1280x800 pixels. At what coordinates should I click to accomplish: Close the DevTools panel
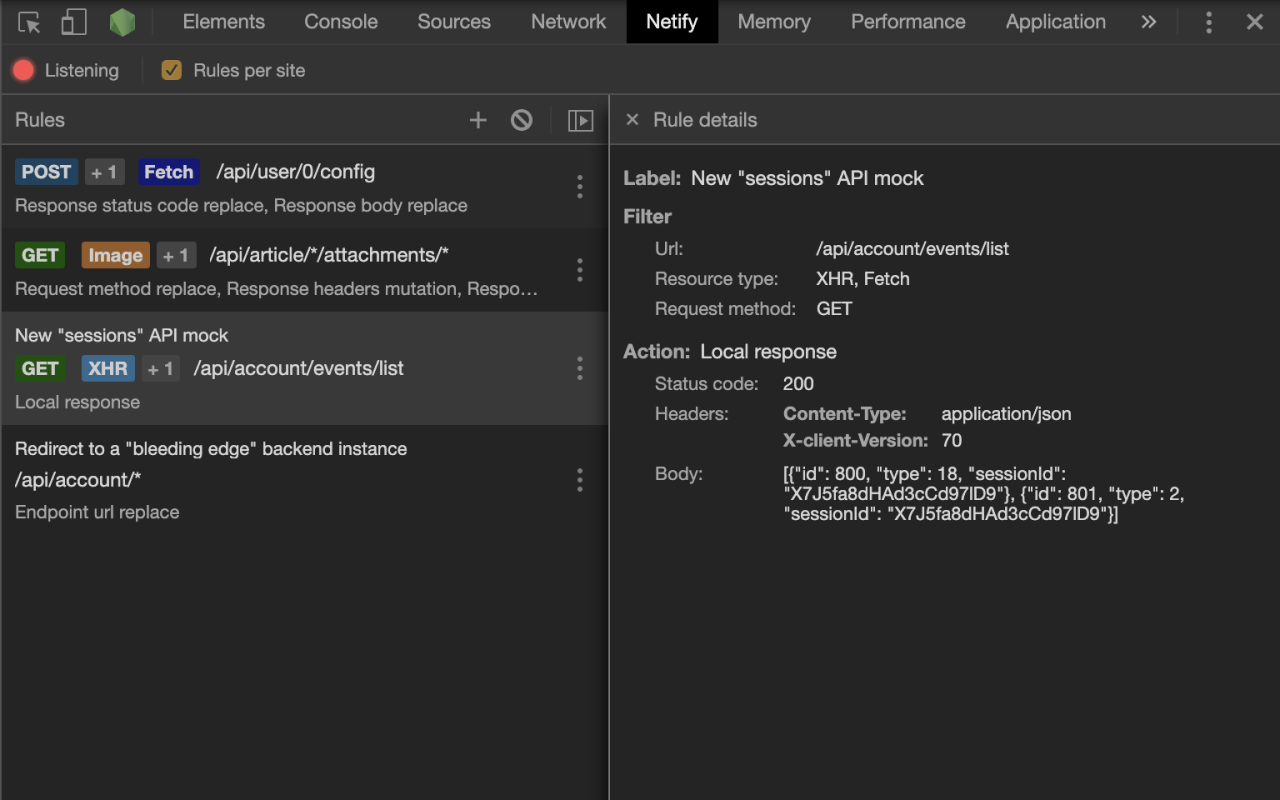pyautogui.click(x=1255, y=22)
